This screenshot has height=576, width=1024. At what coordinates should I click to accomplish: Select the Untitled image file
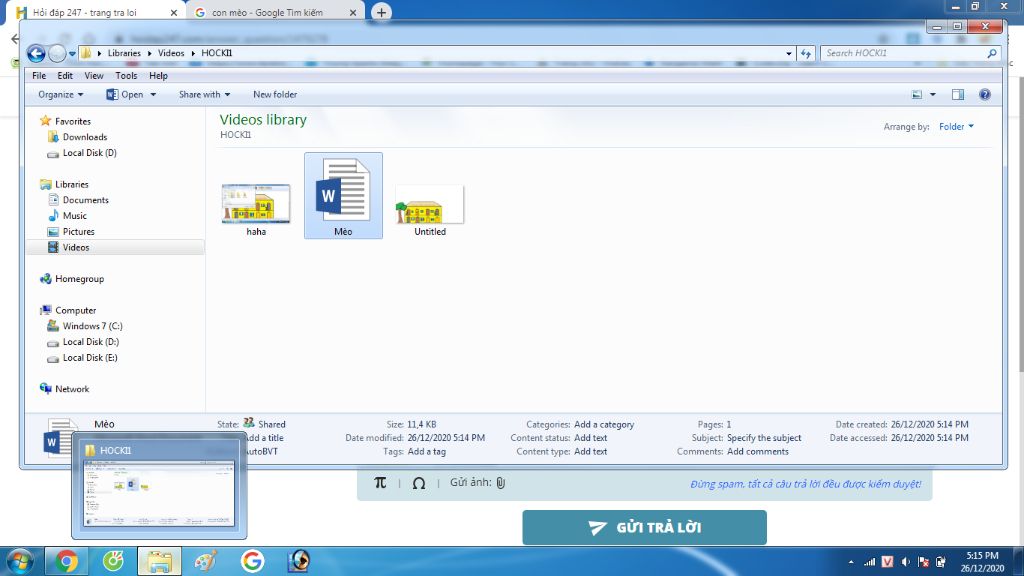tap(430, 209)
